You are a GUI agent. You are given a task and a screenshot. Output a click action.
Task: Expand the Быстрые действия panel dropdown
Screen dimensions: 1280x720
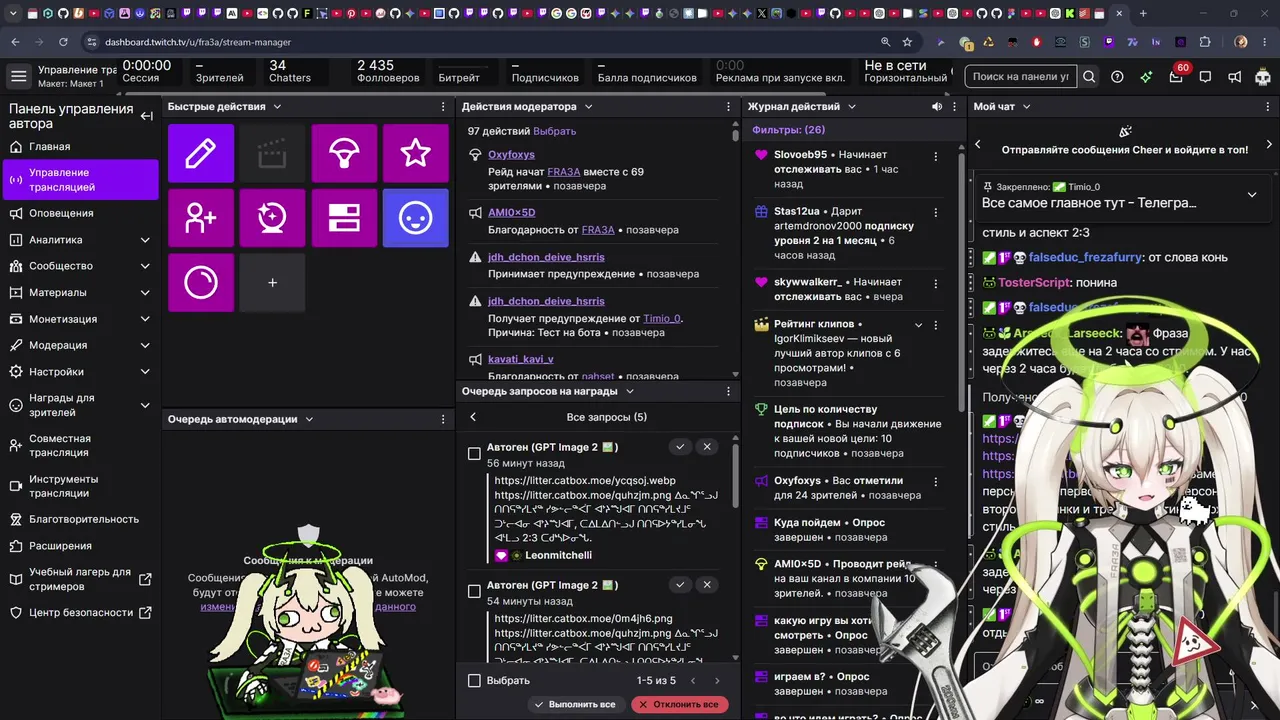[x=277, y=107]
